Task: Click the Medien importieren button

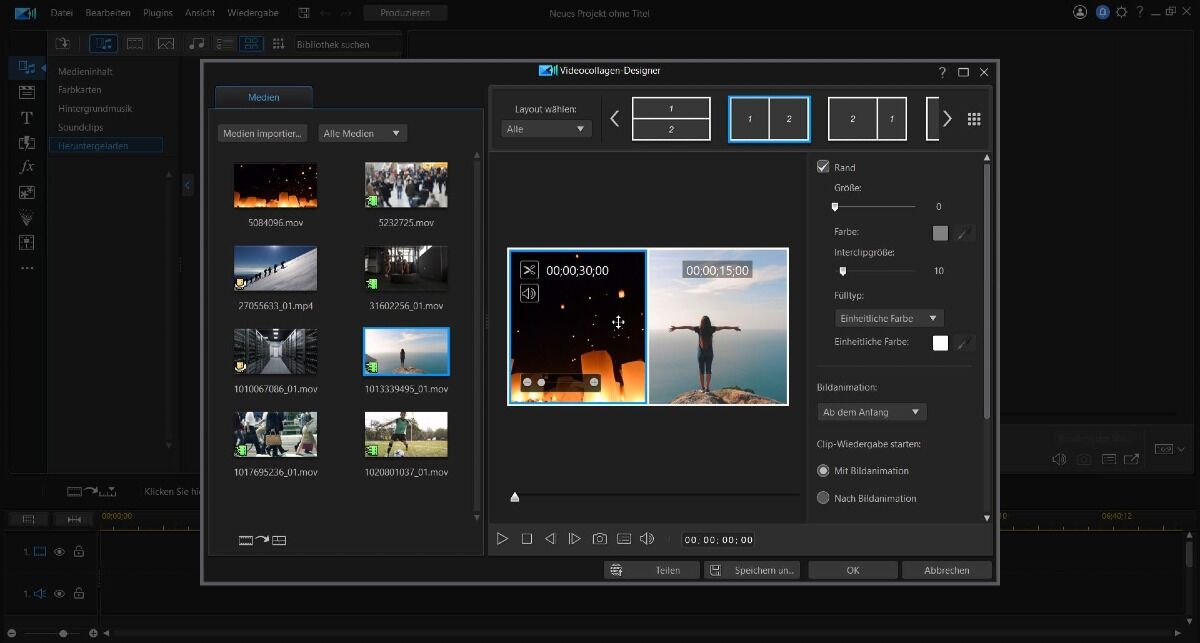Action: (x=263, y=133)
